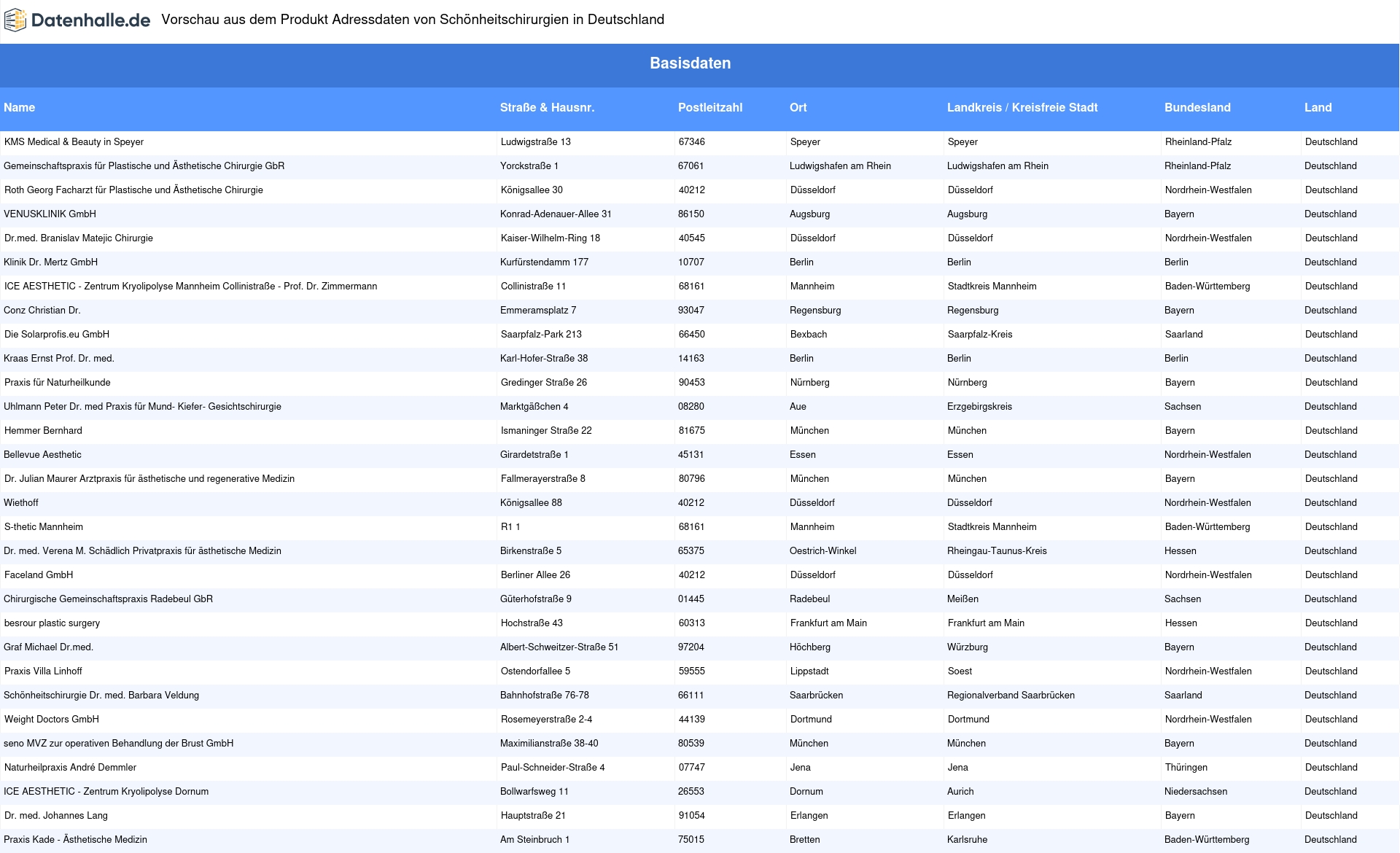Screen dimensions: 1400x853
Task: Click the Thüringen state cell
Action: pos(1186,768)
